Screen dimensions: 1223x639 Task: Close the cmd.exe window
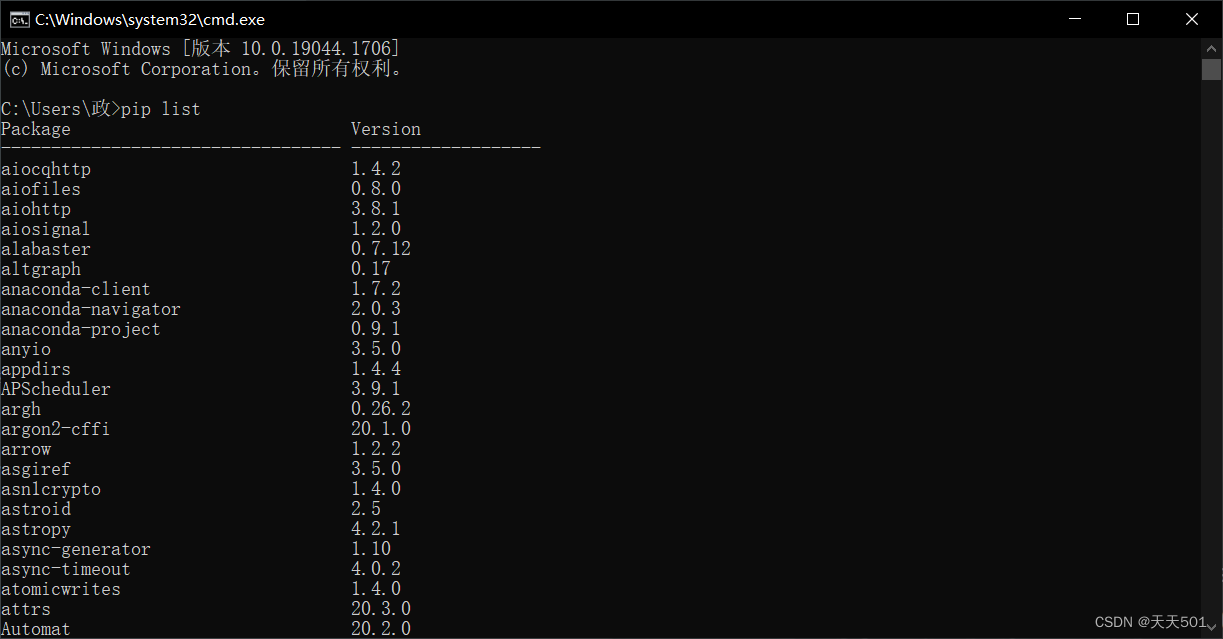(1192, 19)
